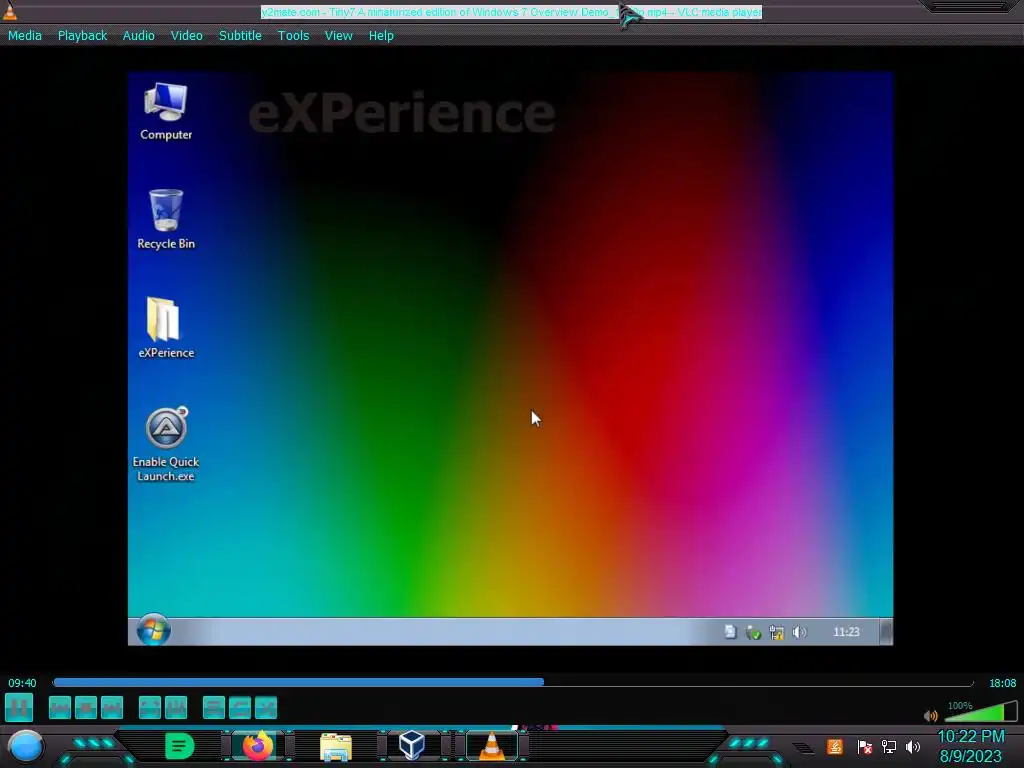The image size is (1024, 768).
Task: Click the action center icon in video tray
Action: pyautogui.click(x=730, y=632)
